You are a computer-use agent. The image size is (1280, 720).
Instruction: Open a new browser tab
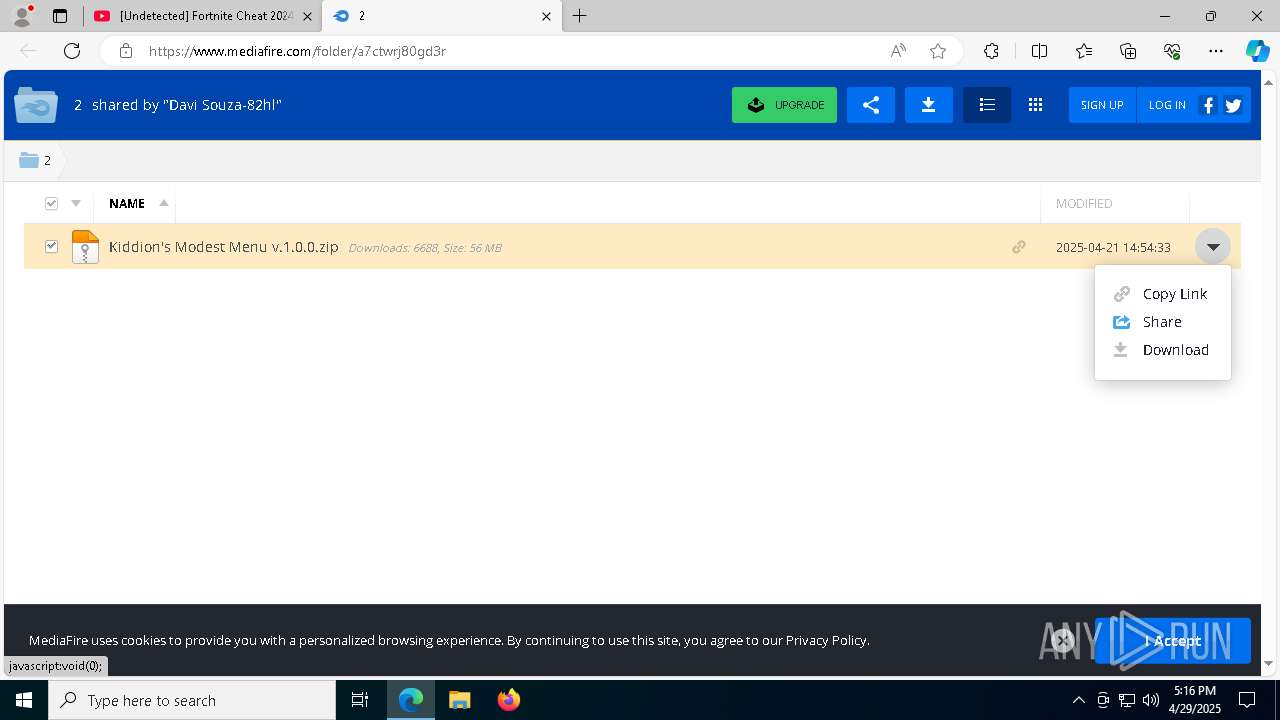tap(579, 16)
